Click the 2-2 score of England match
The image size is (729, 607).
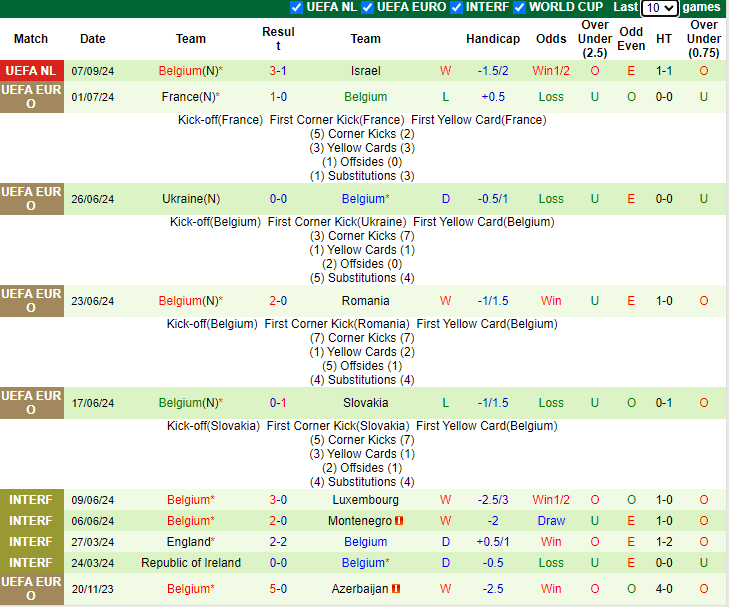278,542
